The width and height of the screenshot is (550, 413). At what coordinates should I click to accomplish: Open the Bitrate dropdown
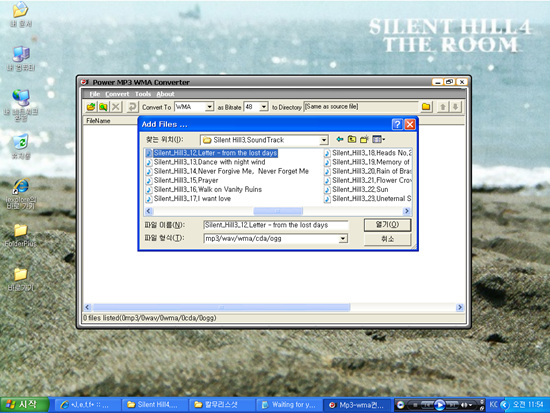click(x=264, y=107)
